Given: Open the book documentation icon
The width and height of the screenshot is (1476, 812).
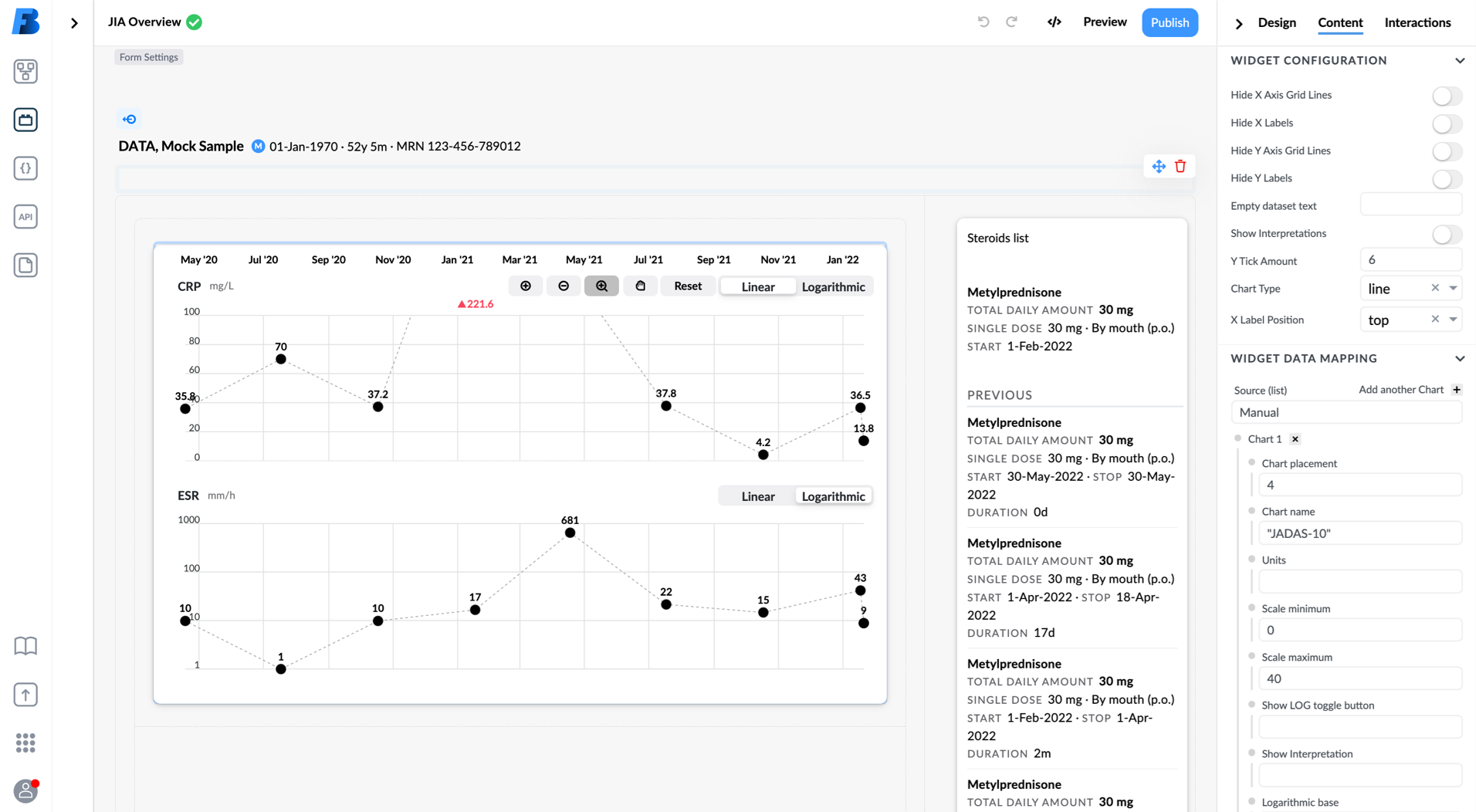Looking at the screenshot, I should coord(25,646).
